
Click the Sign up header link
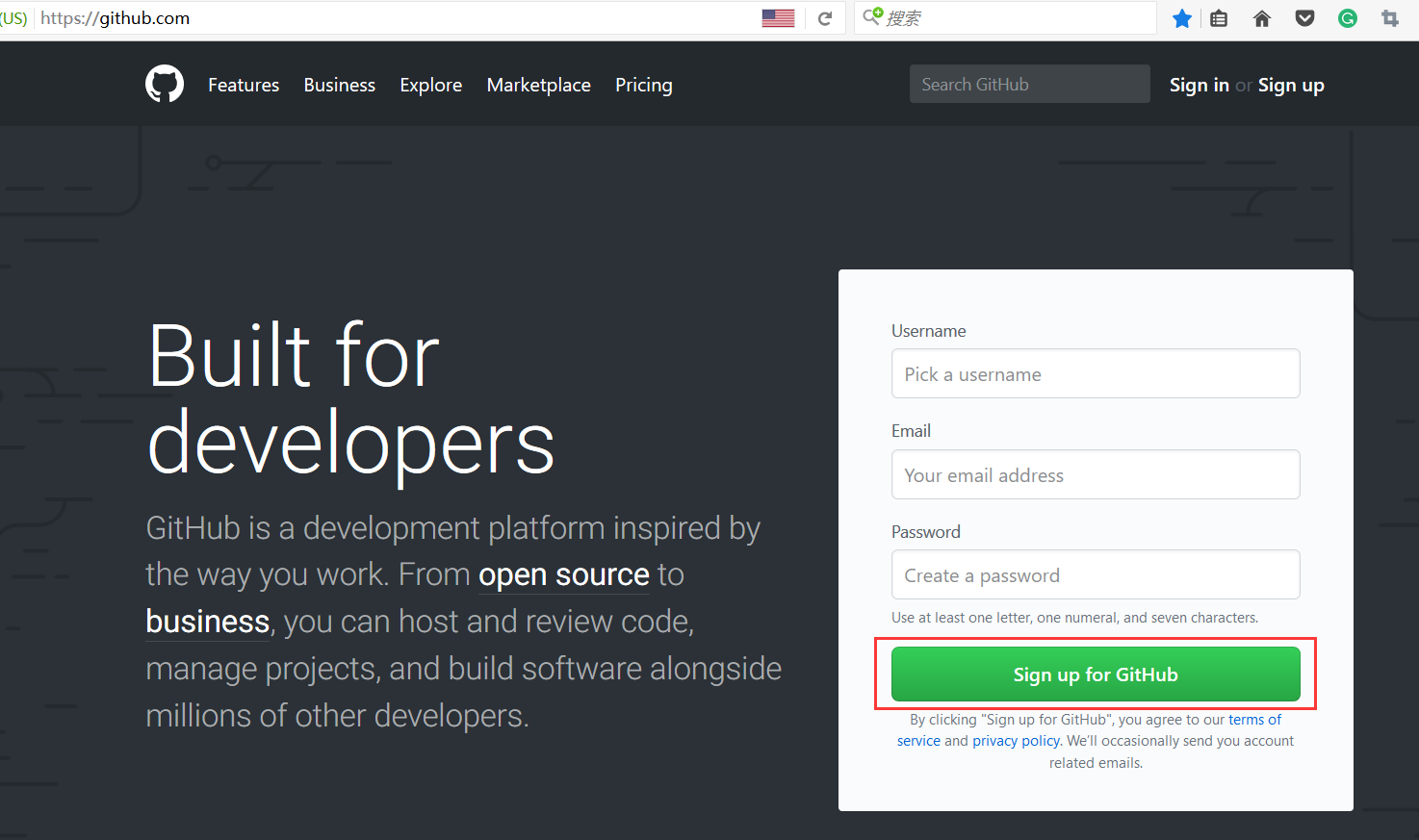(x=1291, y=85)
